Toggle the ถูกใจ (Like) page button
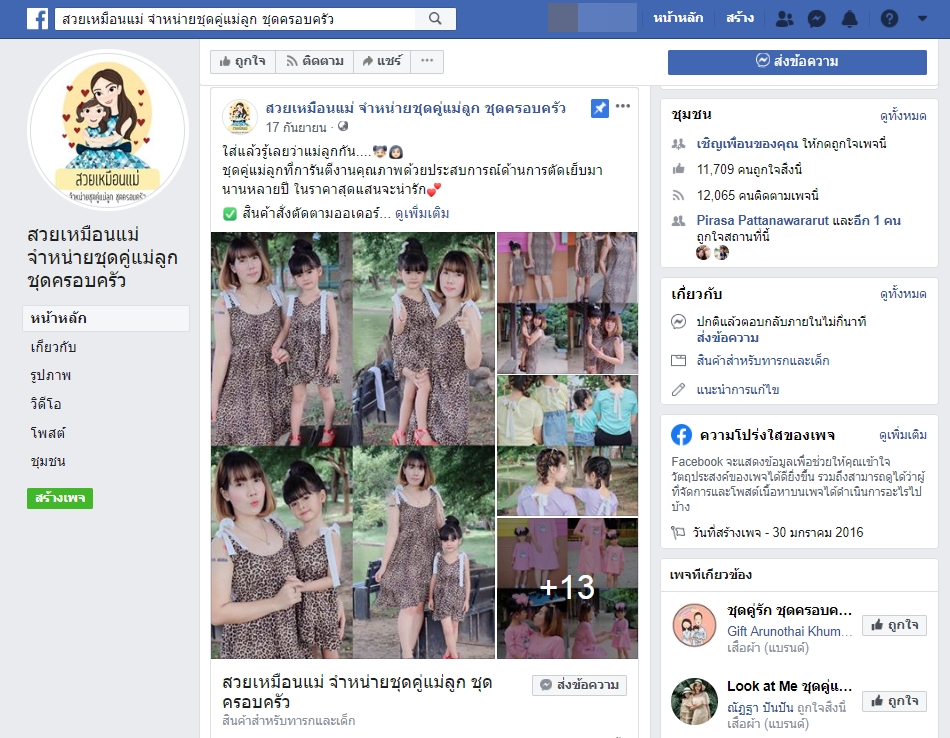950x738 pixels. click(241, 61)
